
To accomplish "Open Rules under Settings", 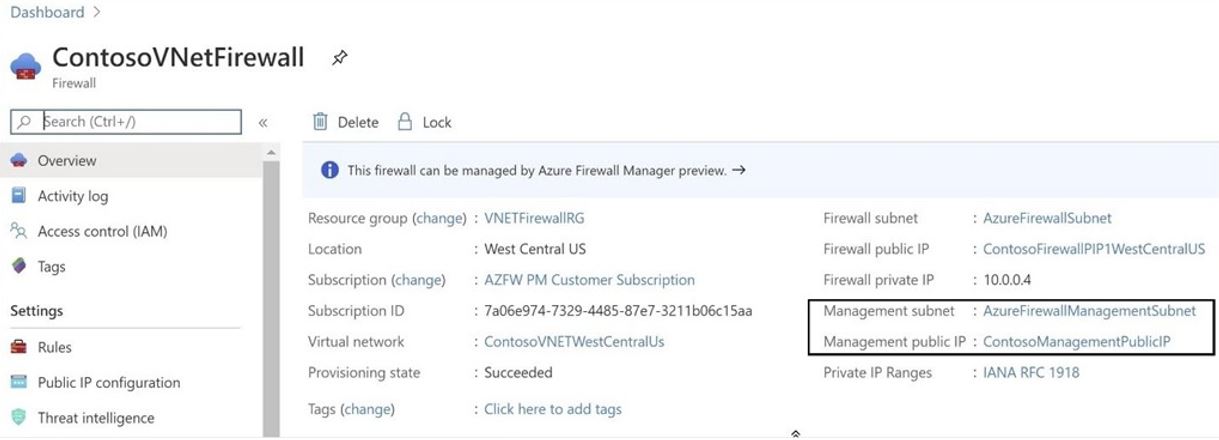I will coord(54,347).
